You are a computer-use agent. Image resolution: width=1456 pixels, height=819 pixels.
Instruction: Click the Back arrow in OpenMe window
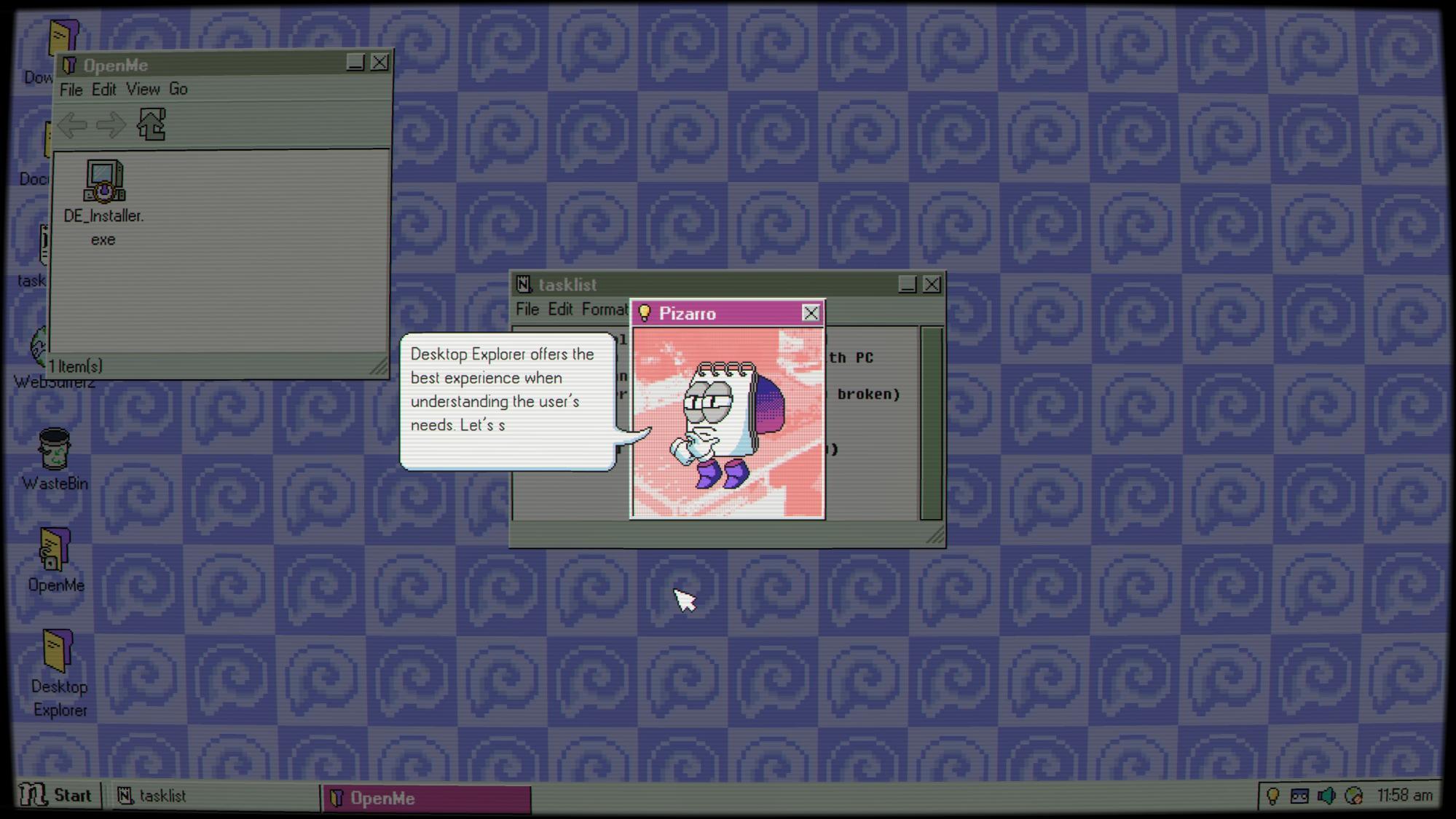coord(73,124)
